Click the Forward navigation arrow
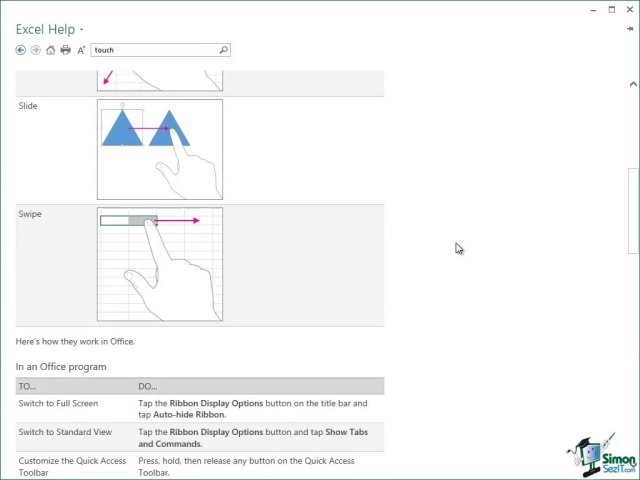The height and width of the screenshot is (480, 640). (36, 50)
